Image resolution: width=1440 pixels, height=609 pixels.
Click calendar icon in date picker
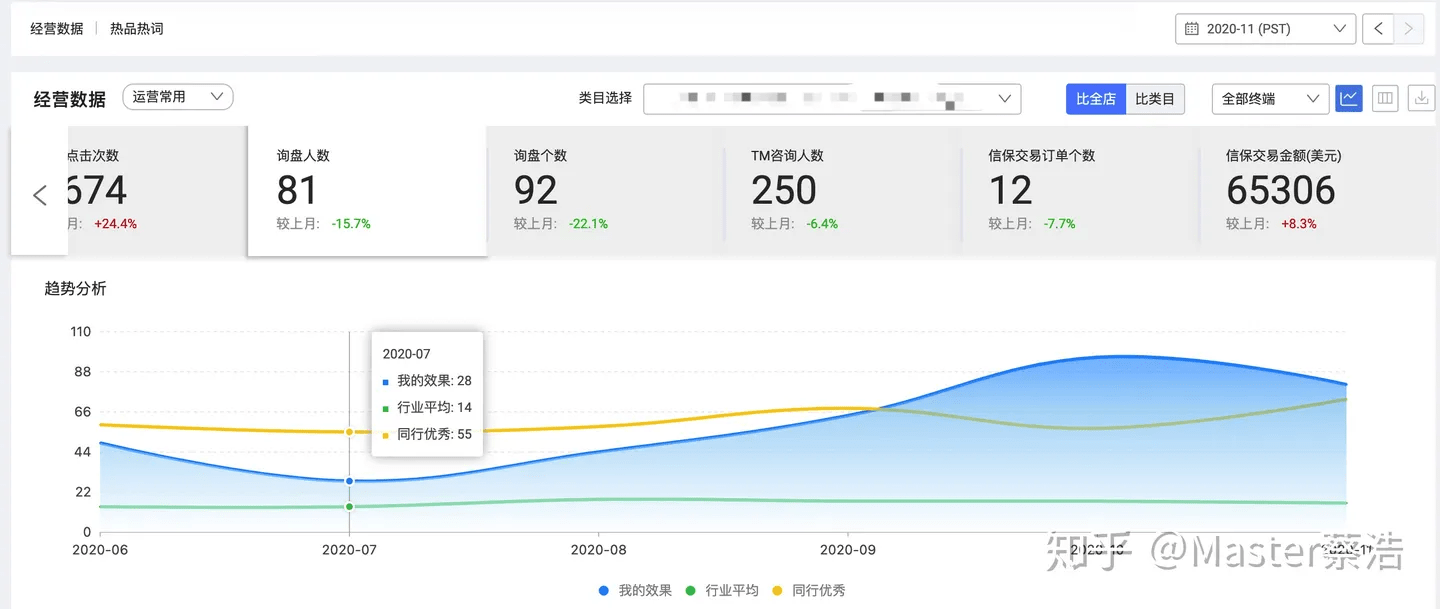(x=1191, y=29)
